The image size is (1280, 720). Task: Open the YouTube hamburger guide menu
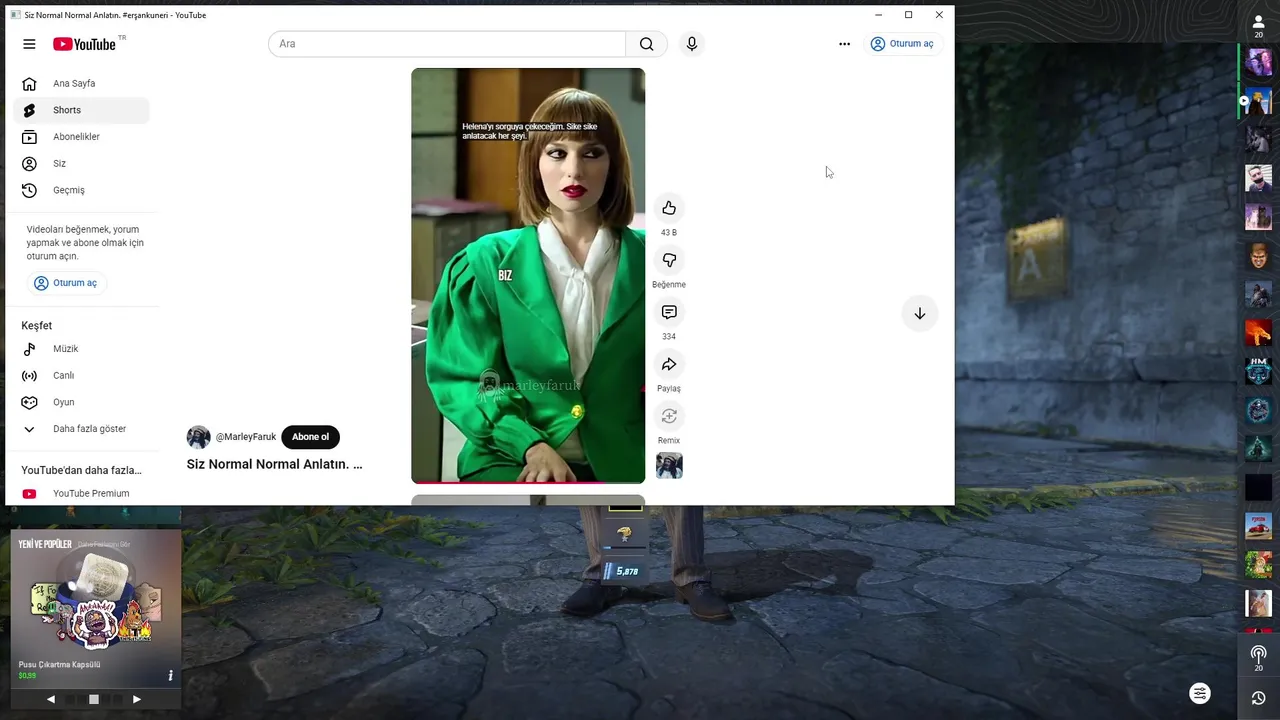coord(29,44)
